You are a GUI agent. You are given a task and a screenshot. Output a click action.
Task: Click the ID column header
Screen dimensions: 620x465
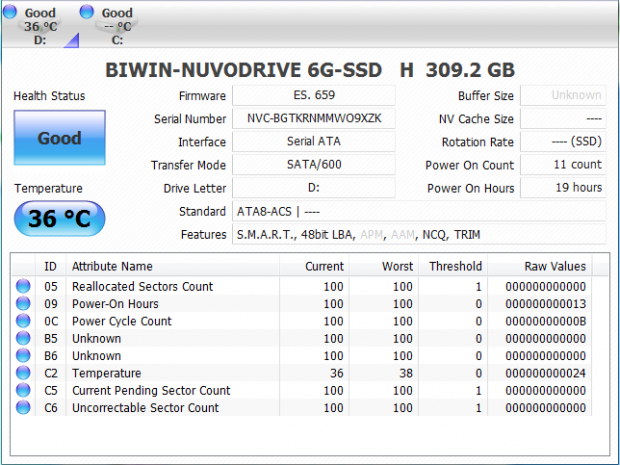point(50,266)
